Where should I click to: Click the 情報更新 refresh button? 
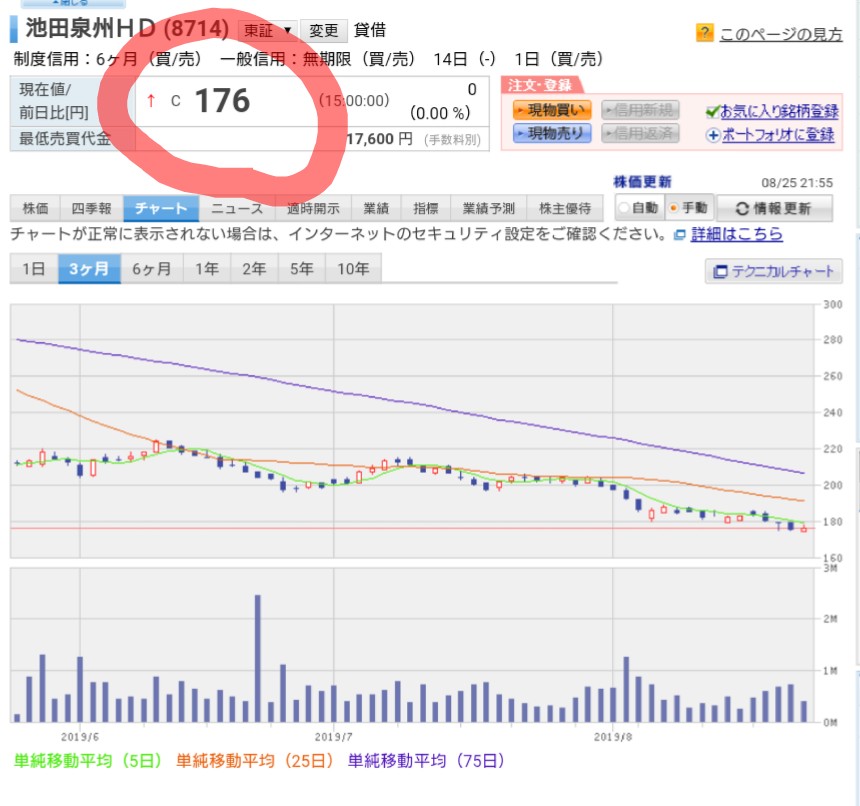pyautogui.click(x=774, y=208)
